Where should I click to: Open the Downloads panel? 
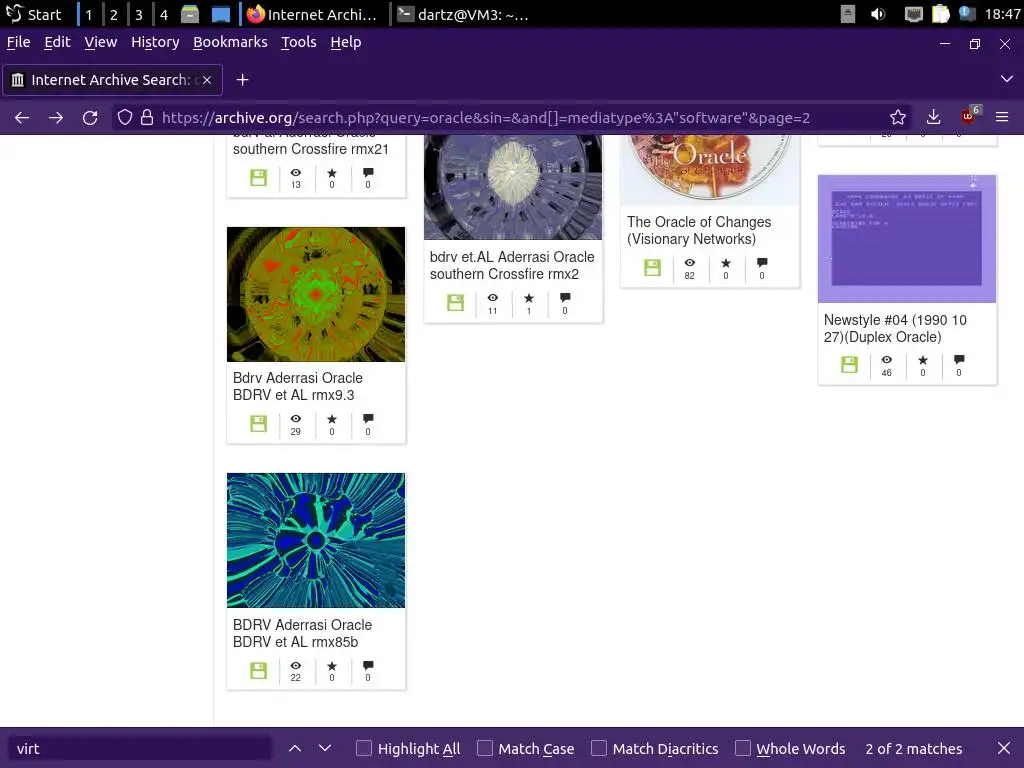click(x=933, y=118)
